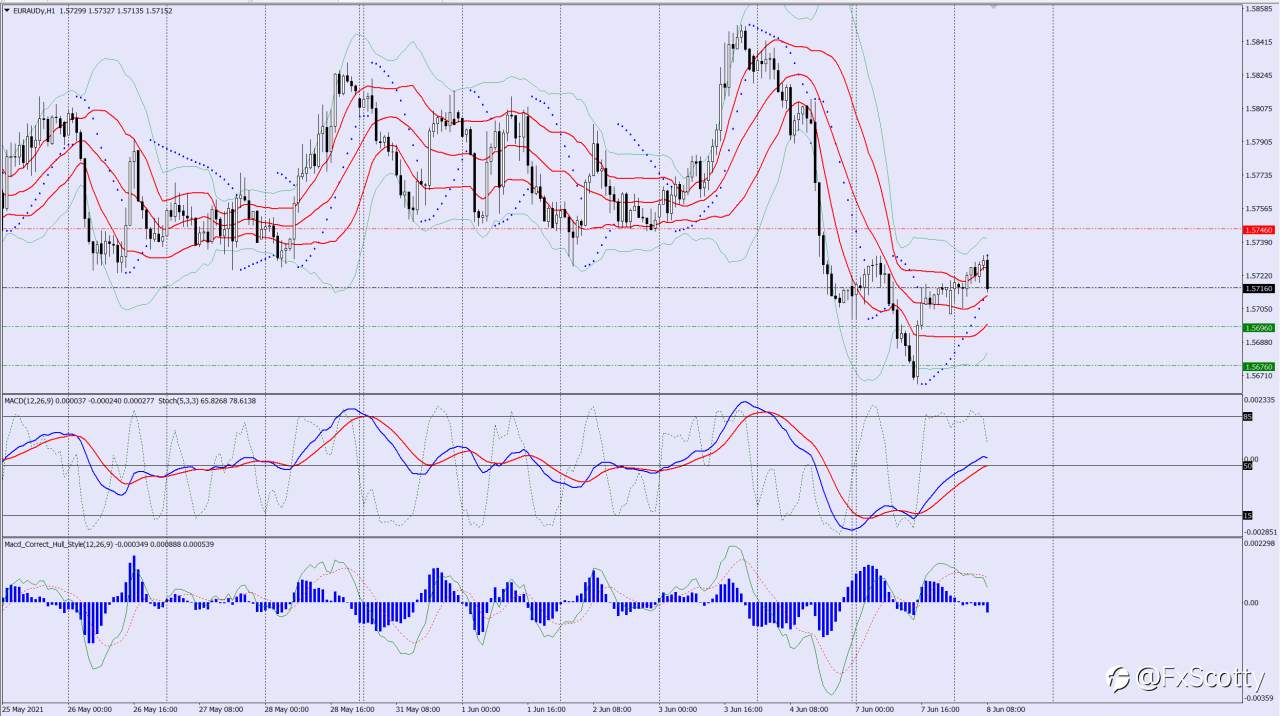Click the 28 May 00:00 time label

tap(288, 710)
